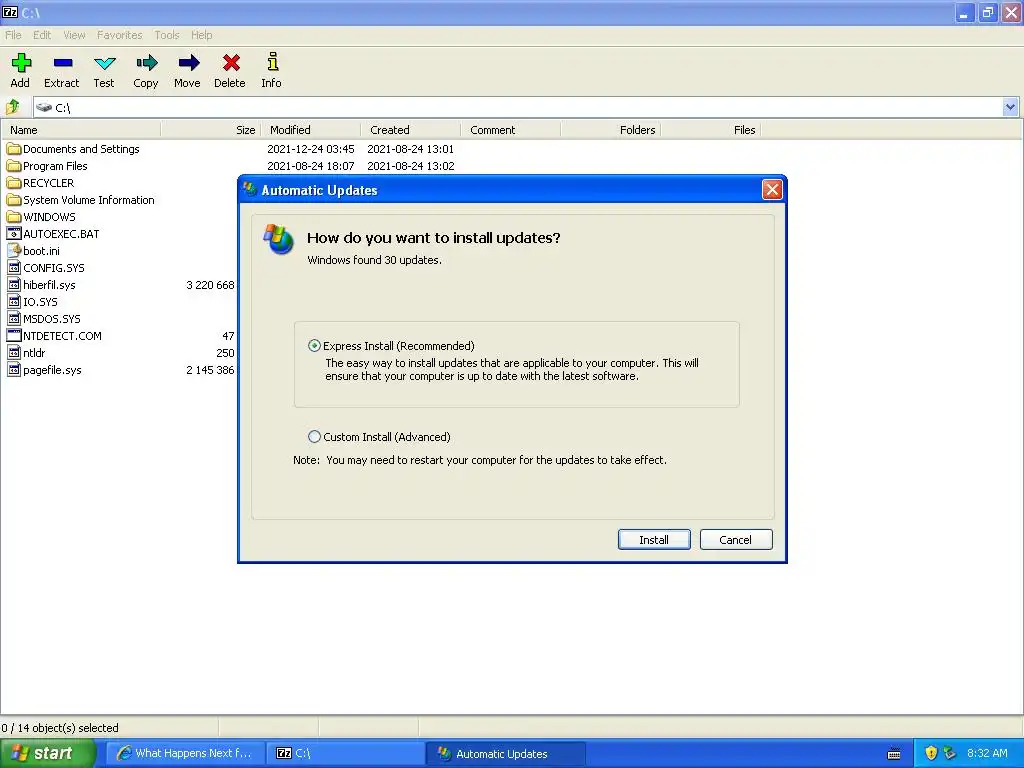Open the Help menu
This screenshot has height=768, width=1024.
point(201,35)
